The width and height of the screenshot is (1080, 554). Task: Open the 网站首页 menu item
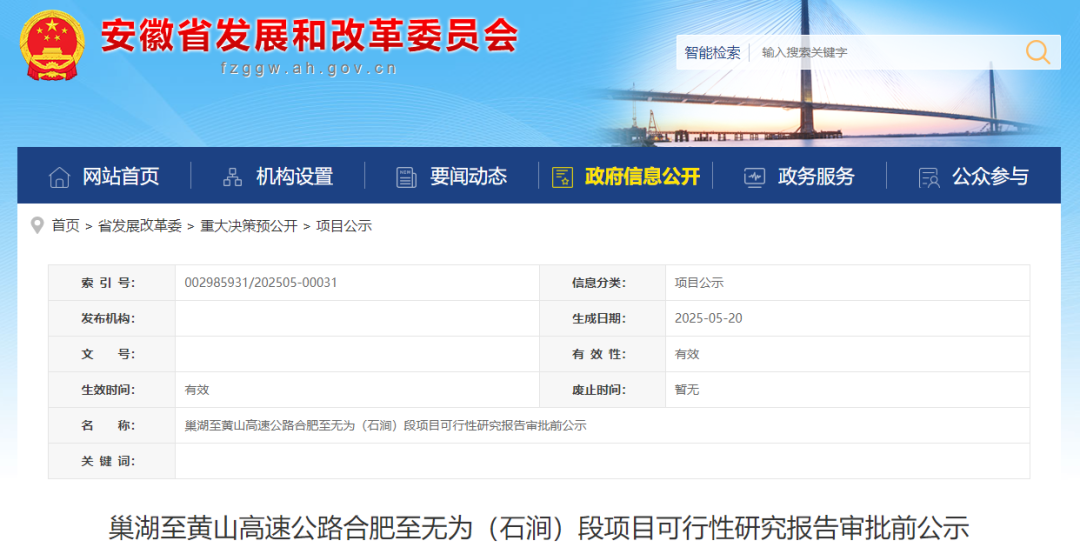tap(121, 177)
